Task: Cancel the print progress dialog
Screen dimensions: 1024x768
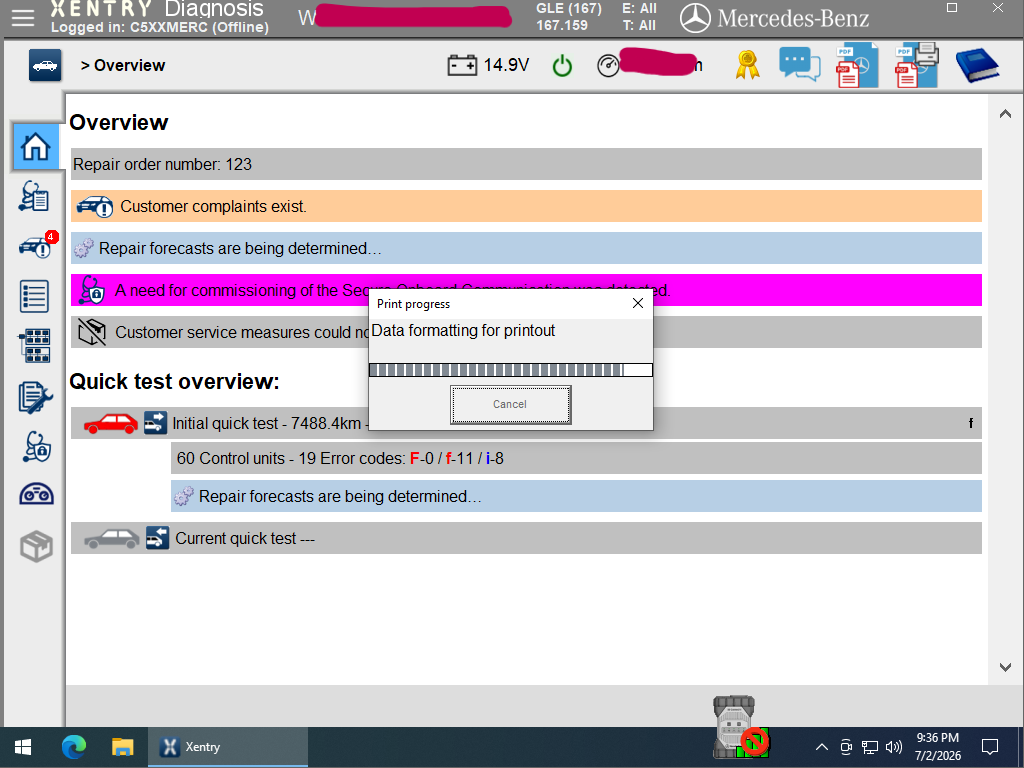Action: [510, 404]
